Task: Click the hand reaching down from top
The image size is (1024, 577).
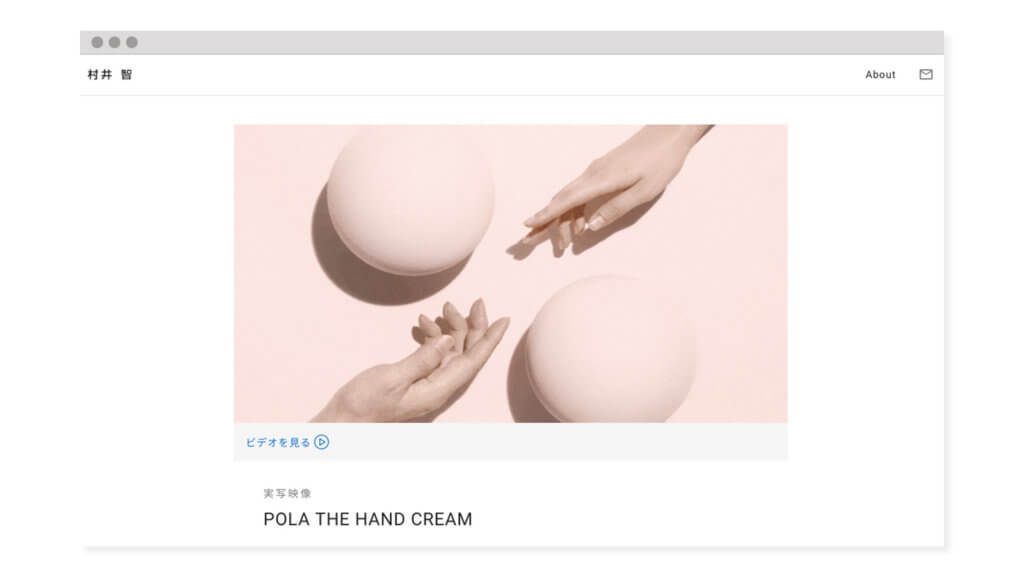Action: point(614,189)
